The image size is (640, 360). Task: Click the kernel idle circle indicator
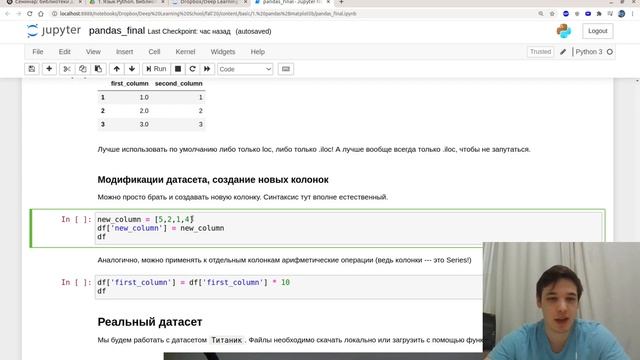pos(610,52)
